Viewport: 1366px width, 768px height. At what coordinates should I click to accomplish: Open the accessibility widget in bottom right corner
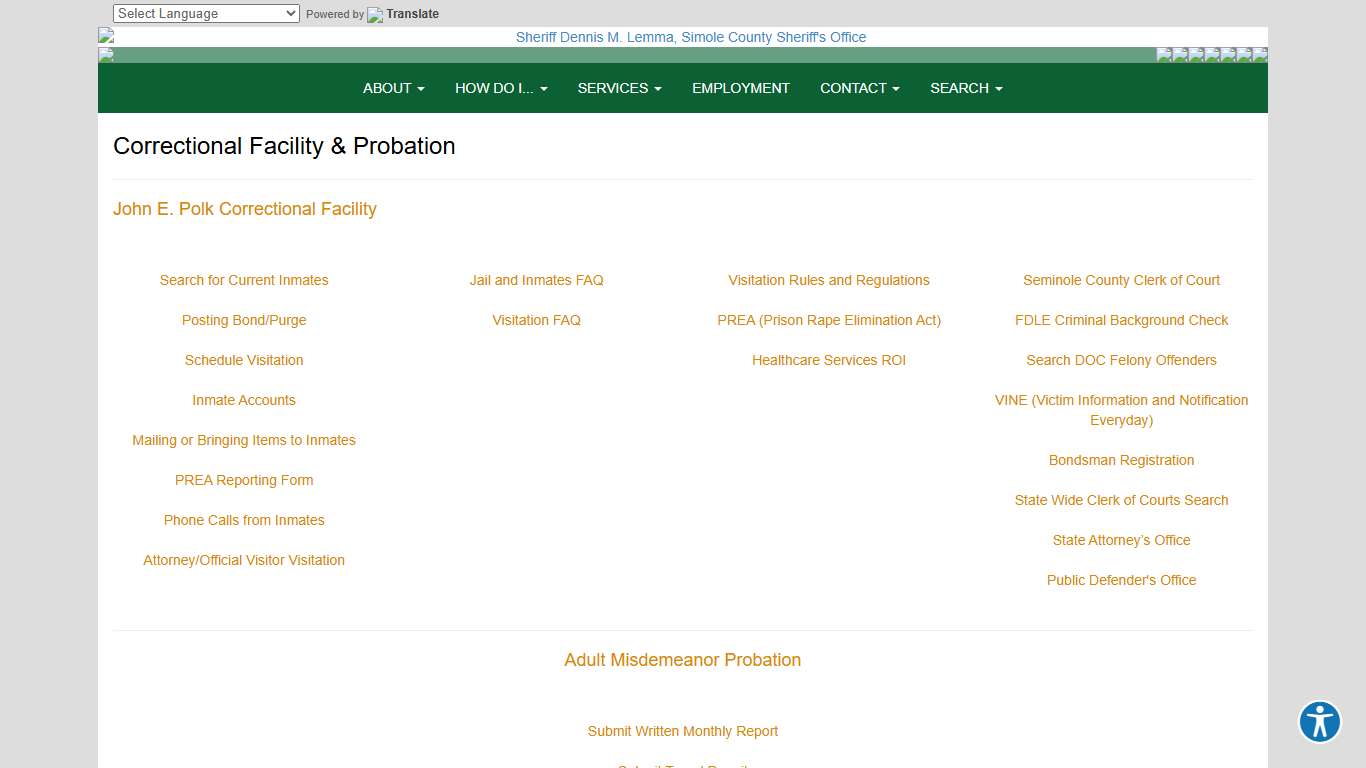click(x=1319, y=721)
